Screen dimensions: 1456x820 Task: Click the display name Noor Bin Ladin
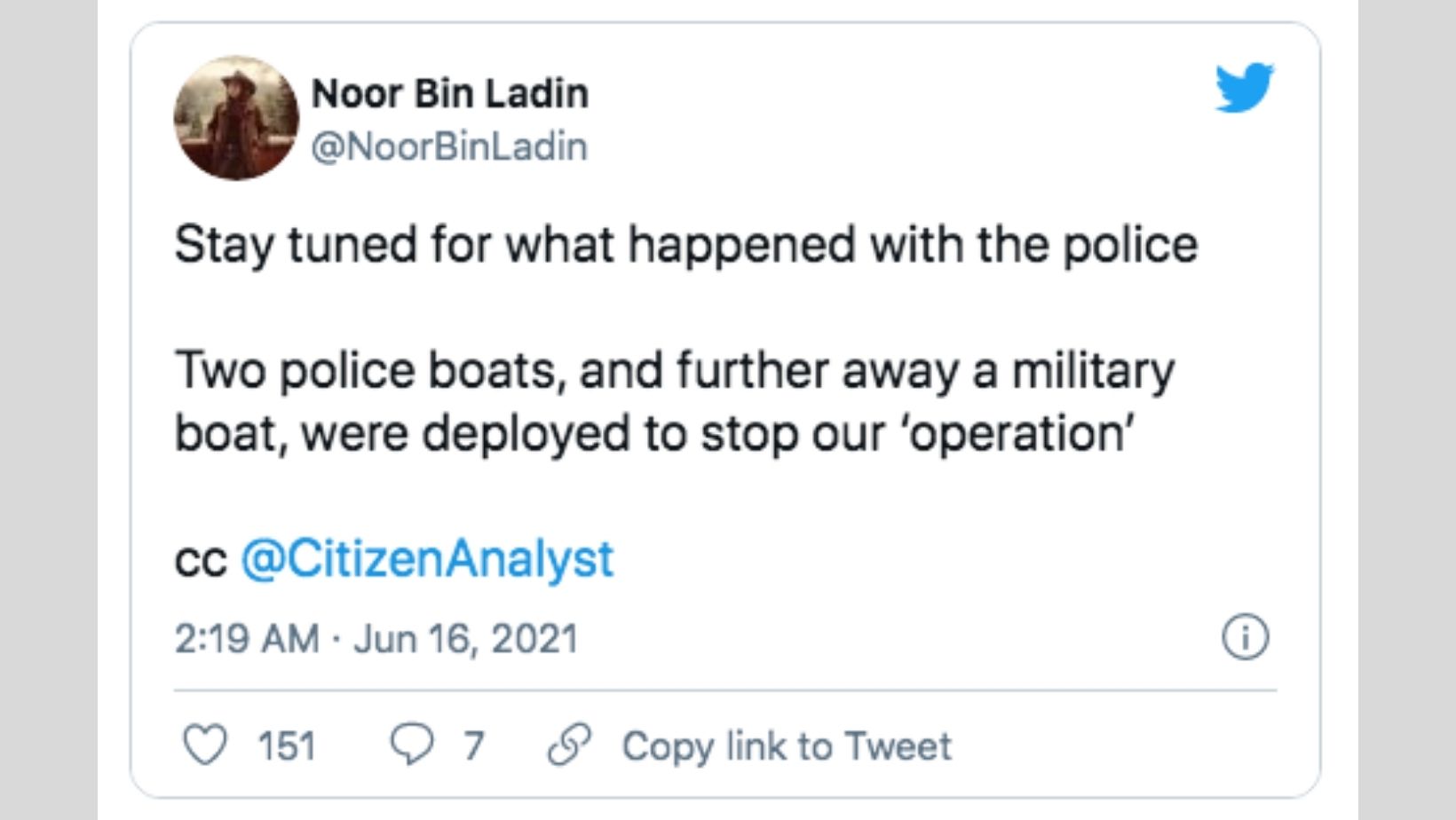coord(449,93)
